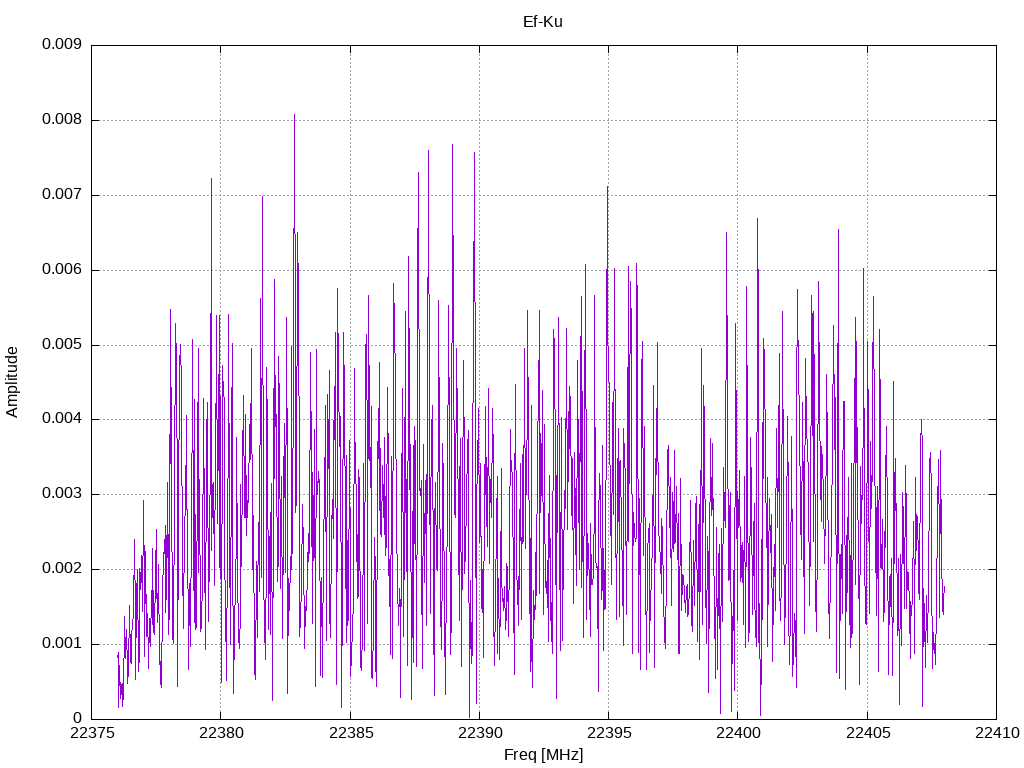Click the y-axis tick label 0.004

click(62, 419)
